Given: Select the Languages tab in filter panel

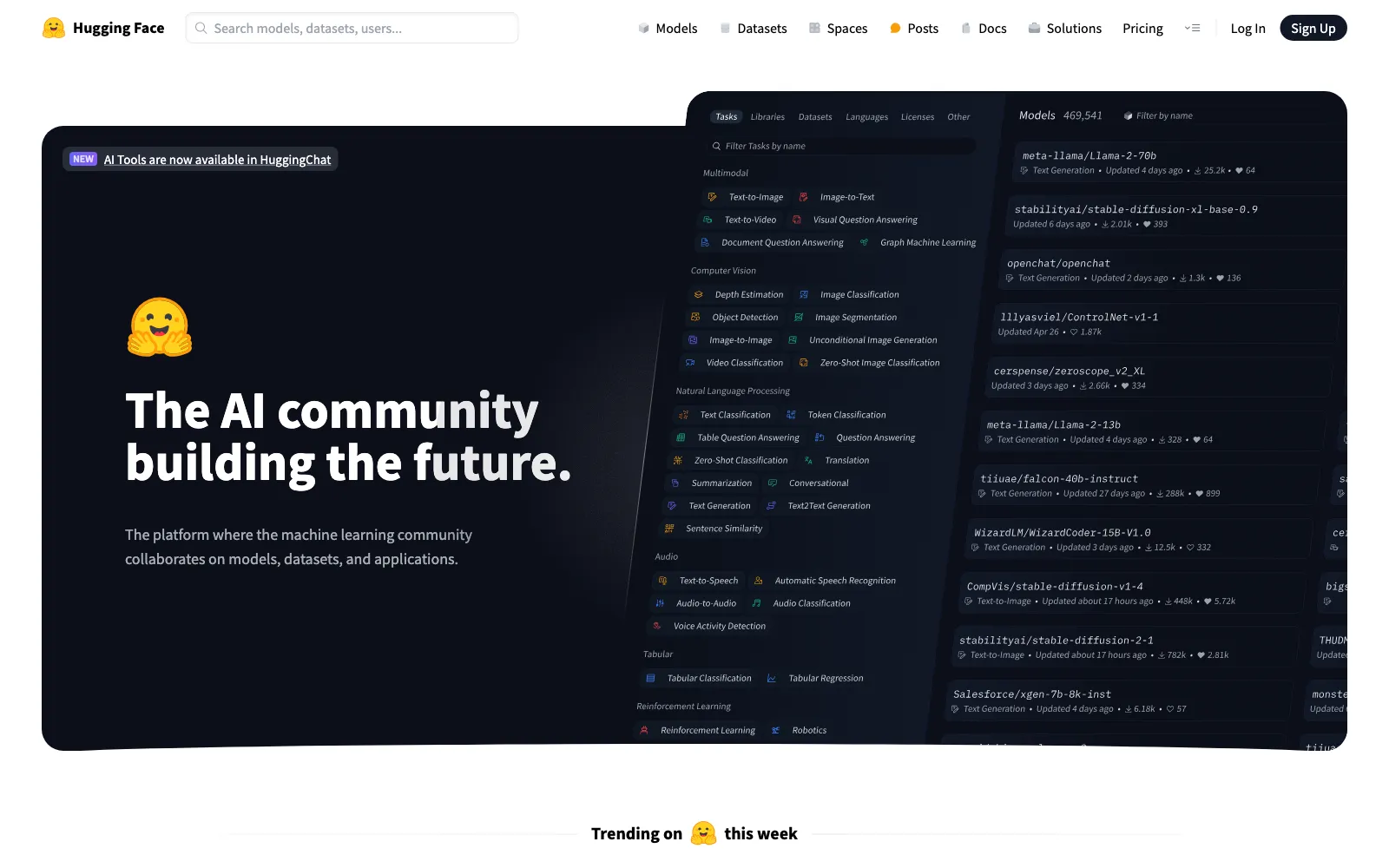Looking at the screenshot, I should coord(866,116).
